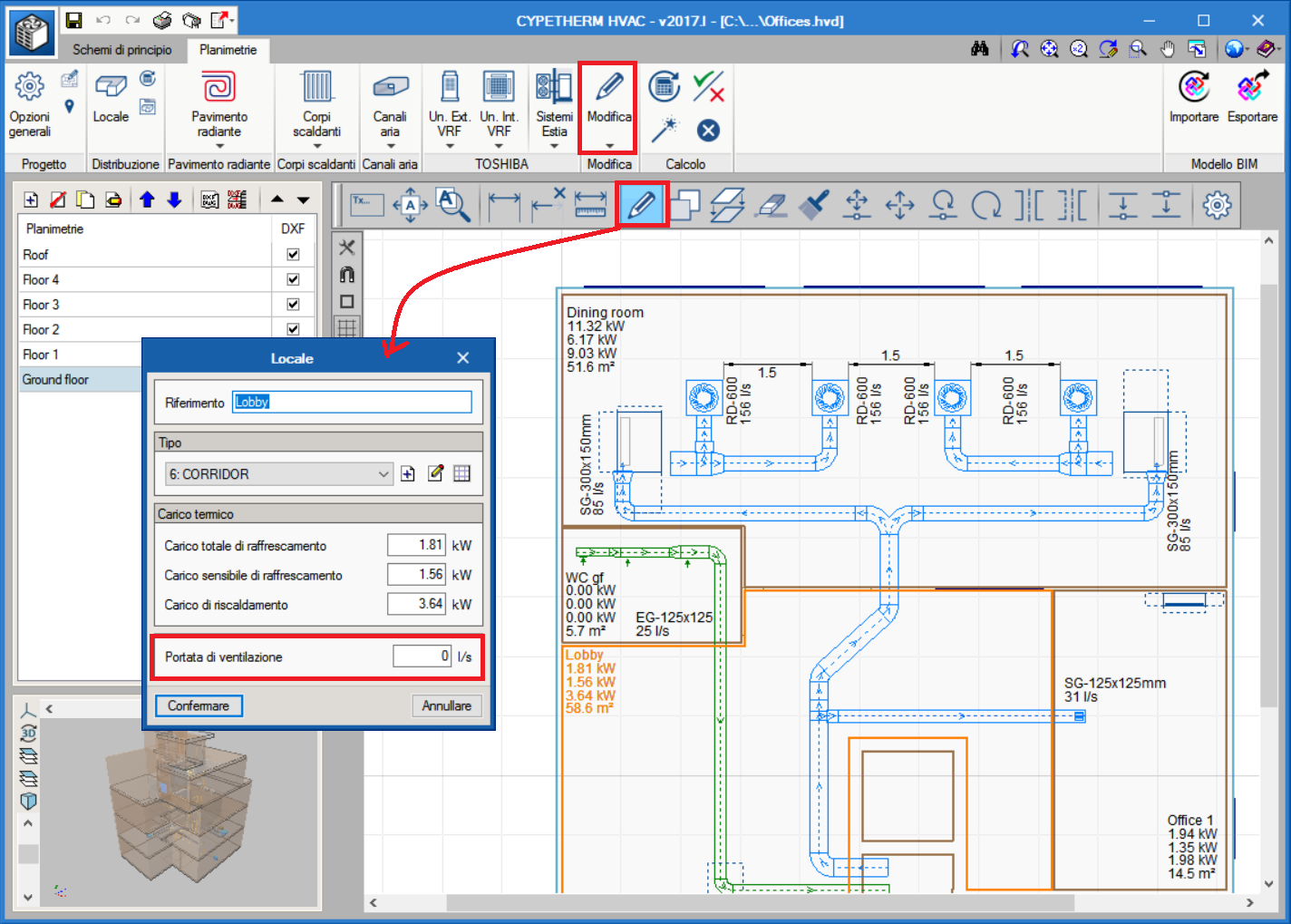Click the Sistemi Estia icon
This screenshot has height=924, width=1291.
(x=554, y=87)
